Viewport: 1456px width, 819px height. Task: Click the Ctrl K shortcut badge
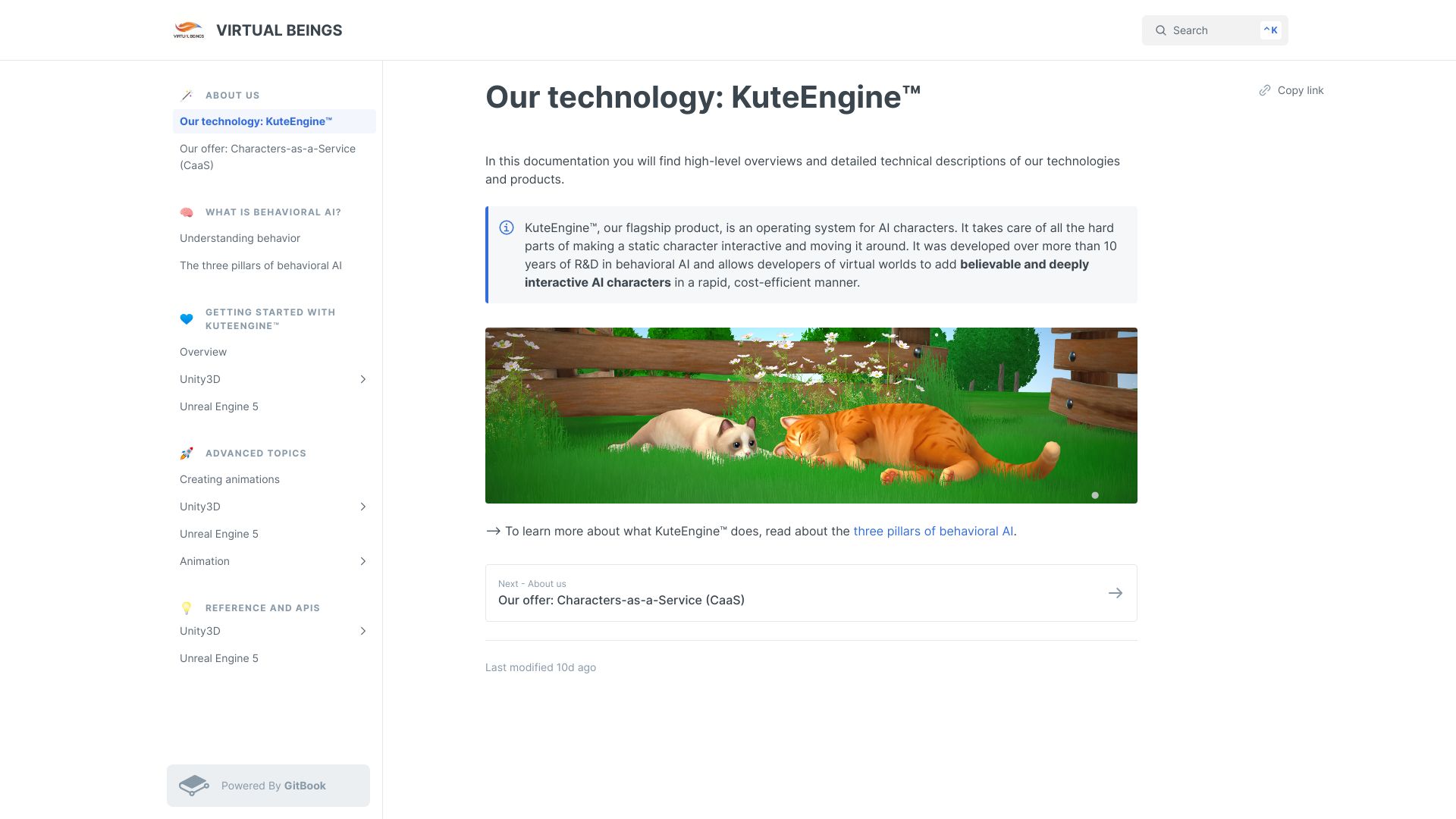(x=1271, y=30)
